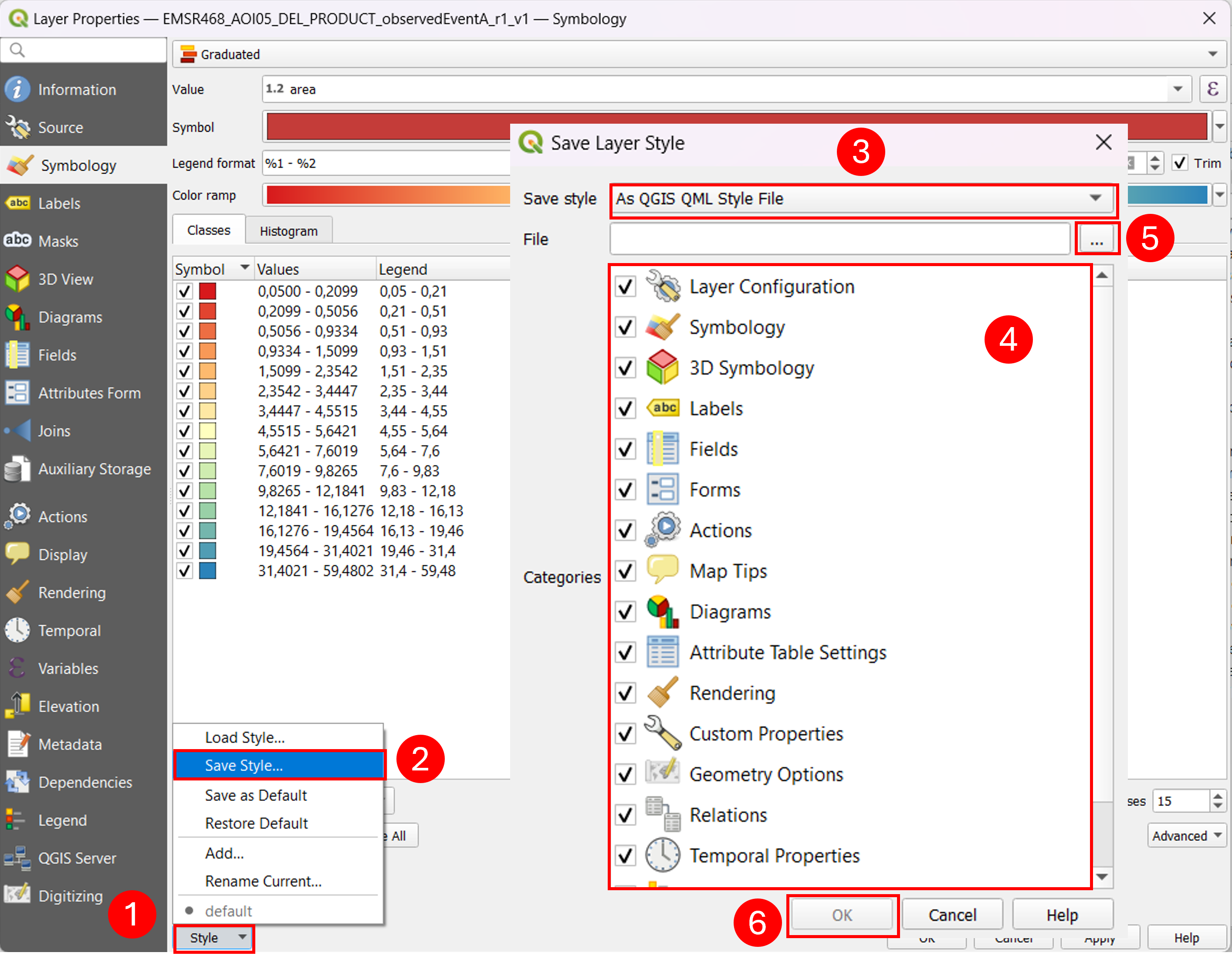Open the Graduated renderer type dropdown

[x=699, y=54]
